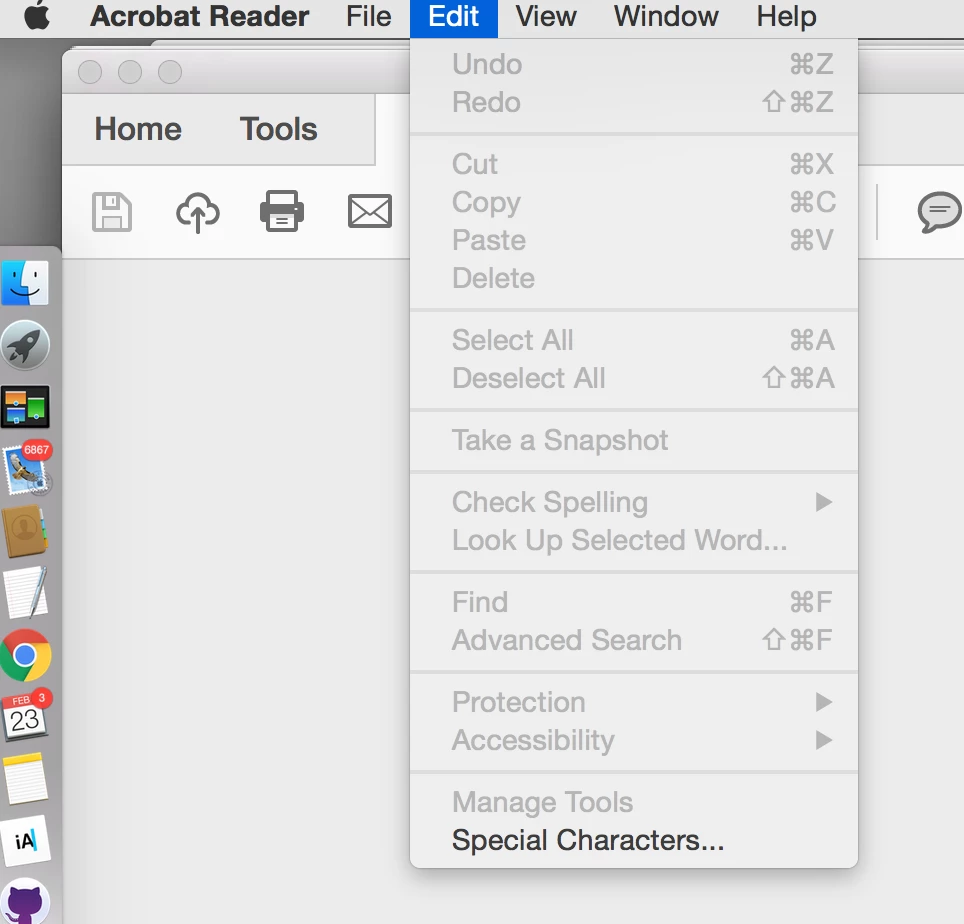
Task: Open the Apple menu
Action: coord(37,16)
